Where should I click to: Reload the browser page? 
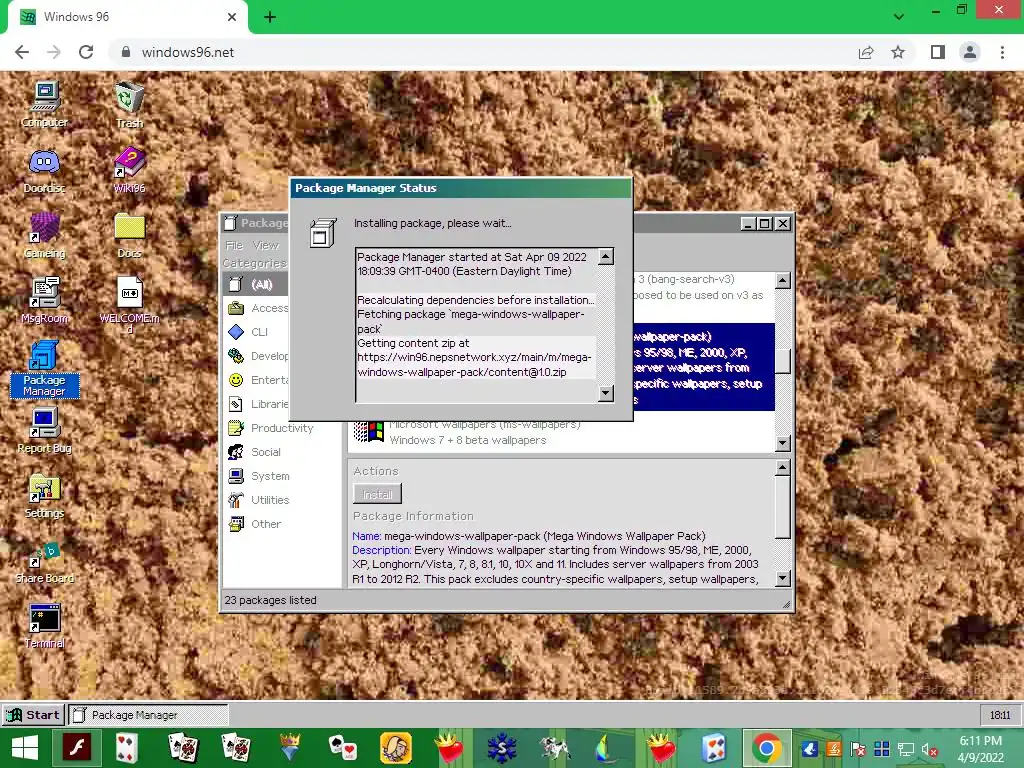(x=86, y=52)
